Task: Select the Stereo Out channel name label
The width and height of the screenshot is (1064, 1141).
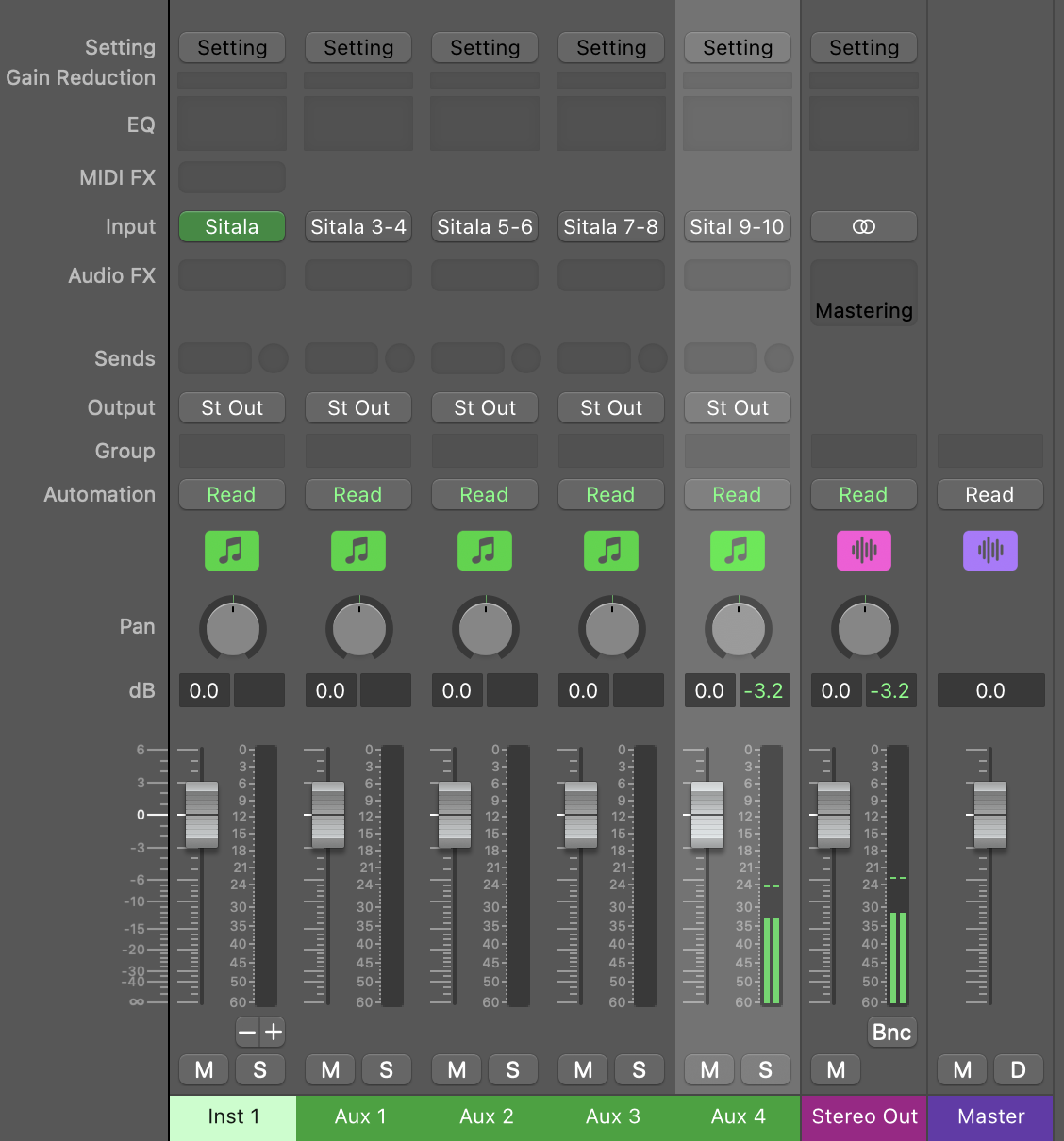Action: [x=864, y=1117]
